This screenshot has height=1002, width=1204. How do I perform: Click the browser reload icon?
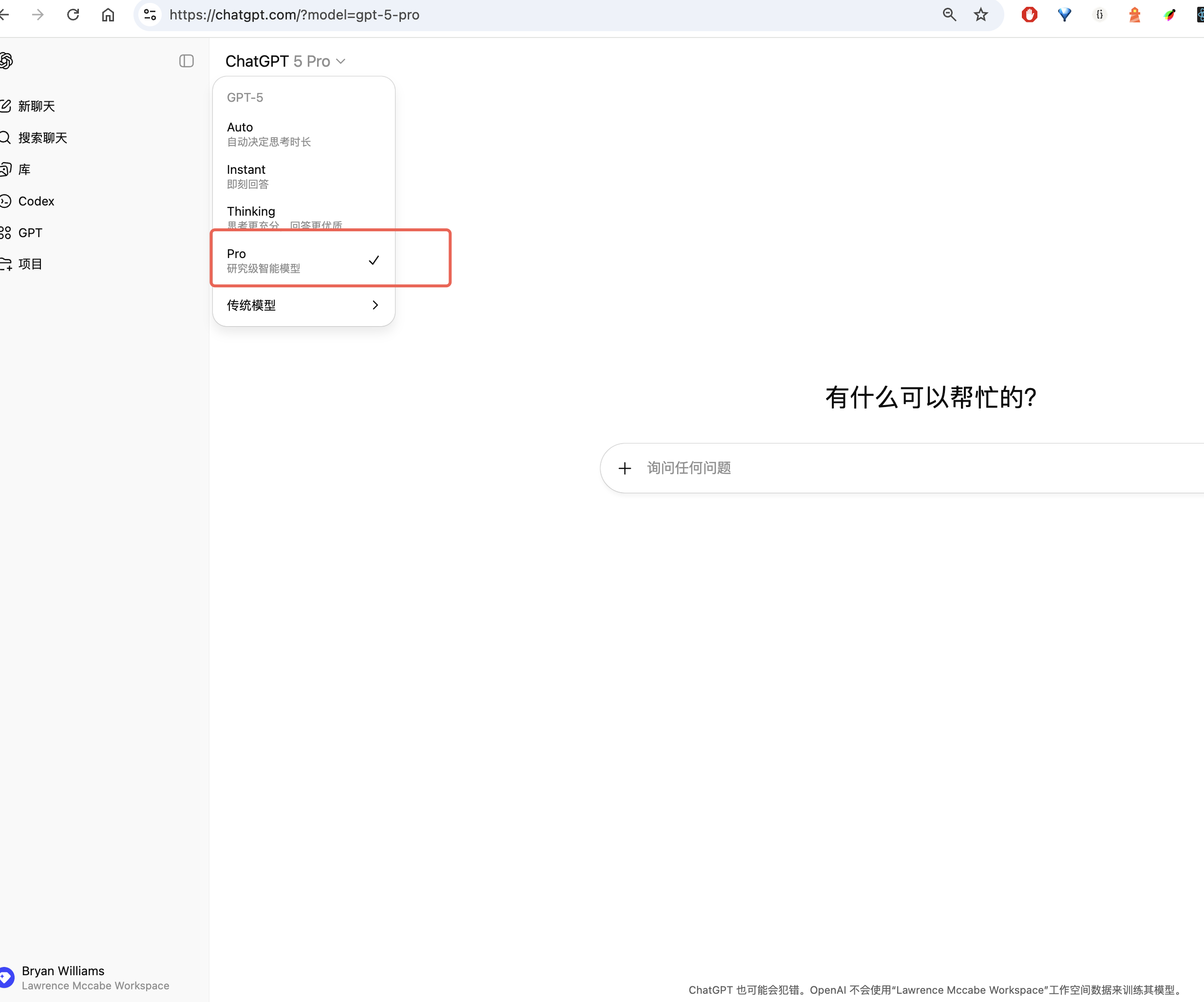click(73, 14)
